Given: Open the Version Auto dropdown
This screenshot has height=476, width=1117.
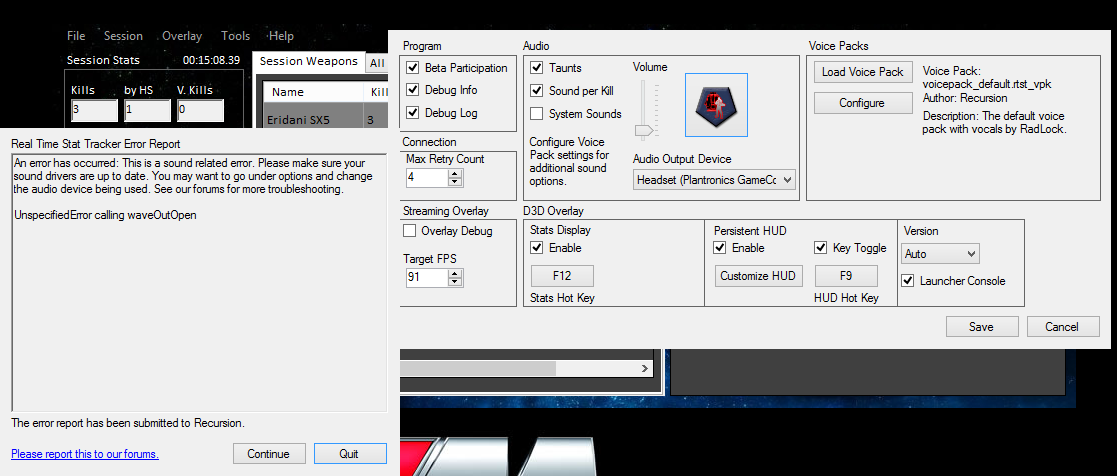Looking at the screenshot, I should click(940, 254).
